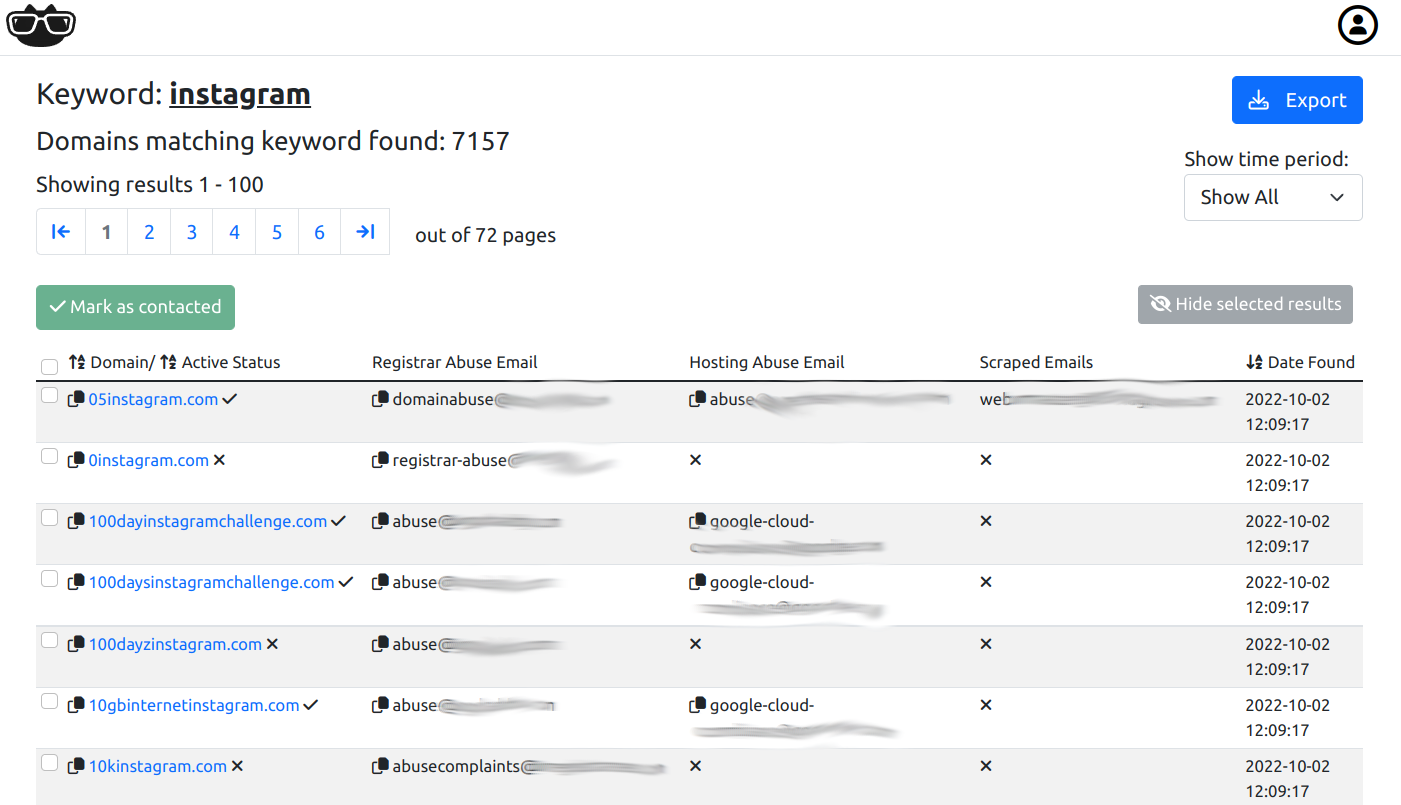Open the Show All time period dropdown

click(1273, 197)
